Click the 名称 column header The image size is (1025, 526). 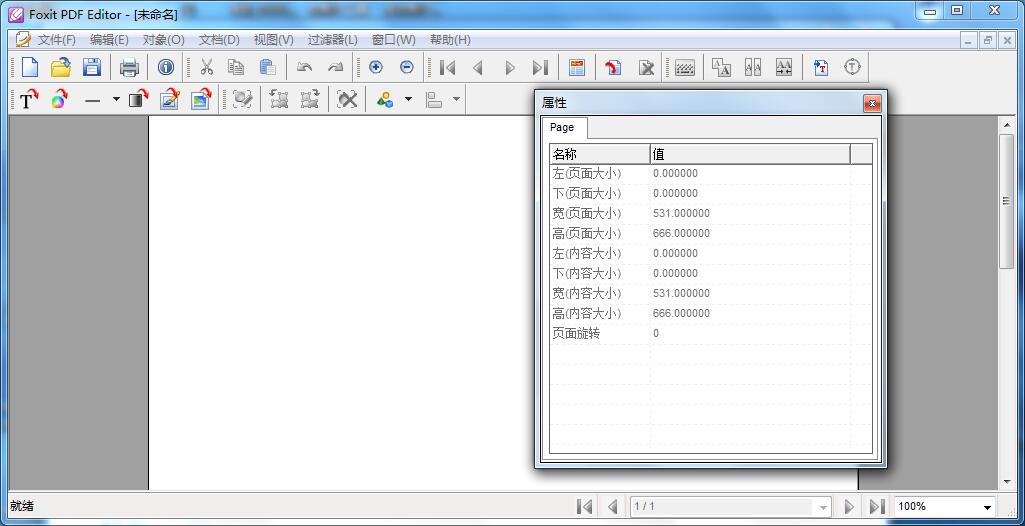coord(599,154)
